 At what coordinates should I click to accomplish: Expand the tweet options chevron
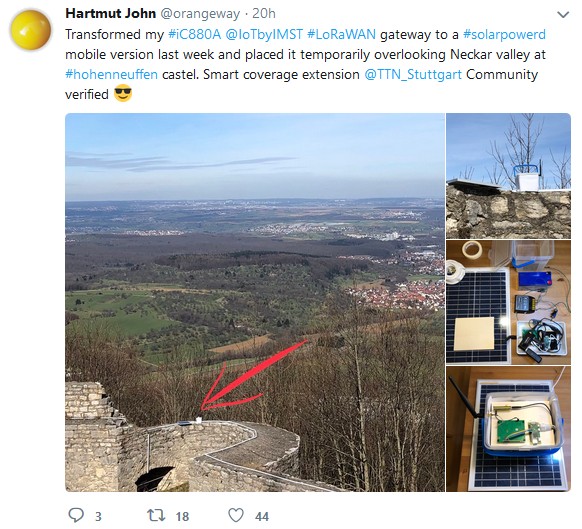[563, 14]
